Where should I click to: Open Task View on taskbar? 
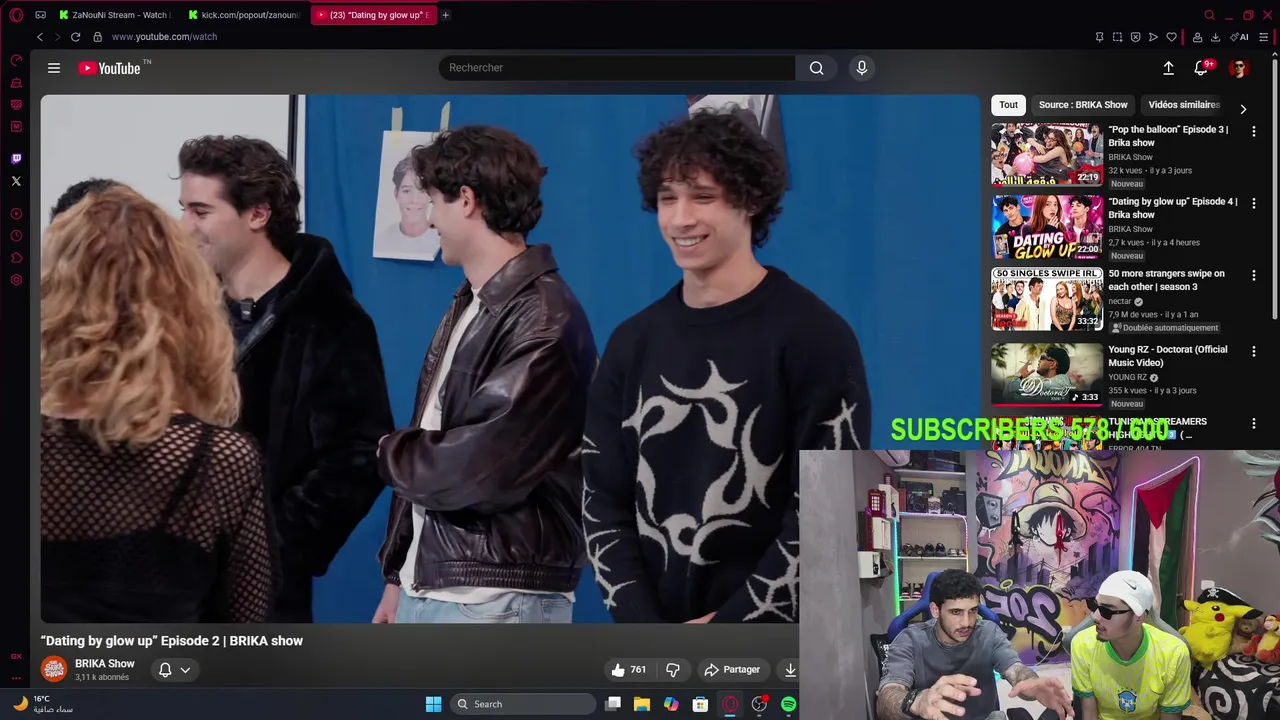coord(613,704)
